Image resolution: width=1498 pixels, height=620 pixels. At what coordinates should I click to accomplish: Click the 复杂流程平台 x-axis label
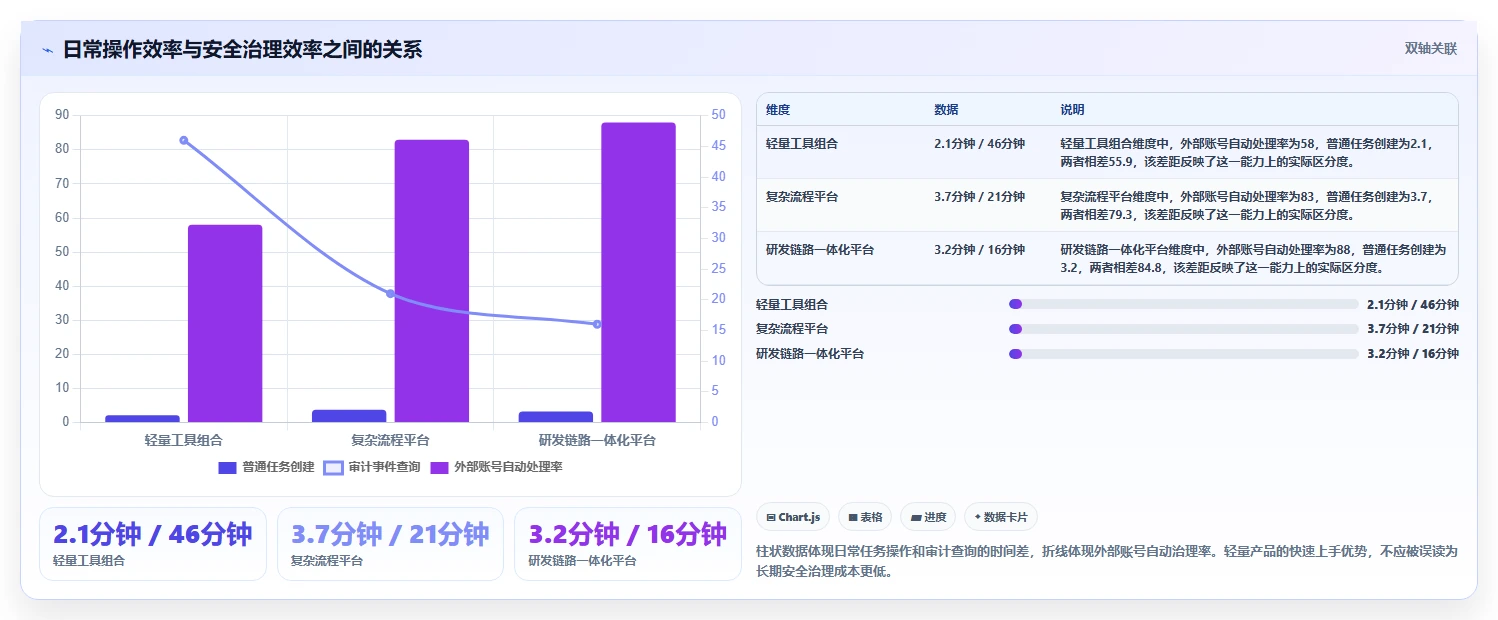pos(390,440)
